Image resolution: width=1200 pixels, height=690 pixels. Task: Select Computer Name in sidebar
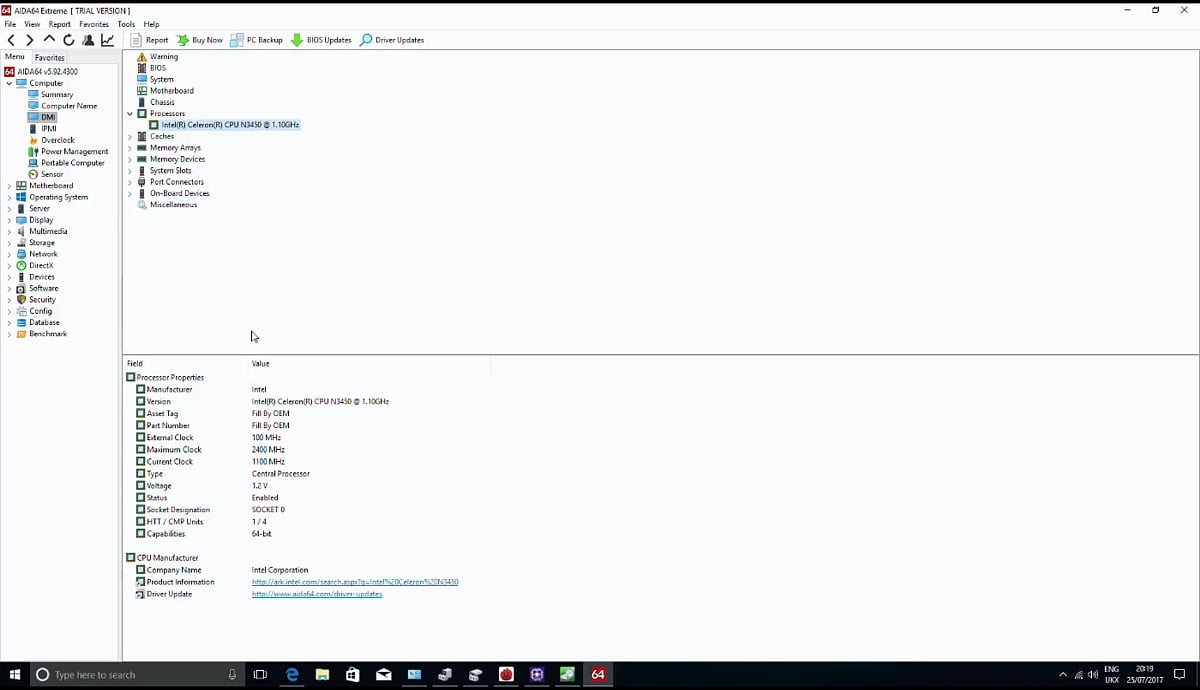click(69, 106)
